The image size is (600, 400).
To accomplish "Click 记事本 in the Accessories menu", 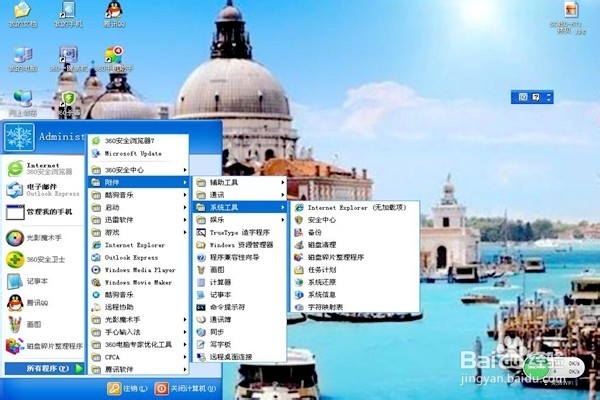I will tap(240, 295).
